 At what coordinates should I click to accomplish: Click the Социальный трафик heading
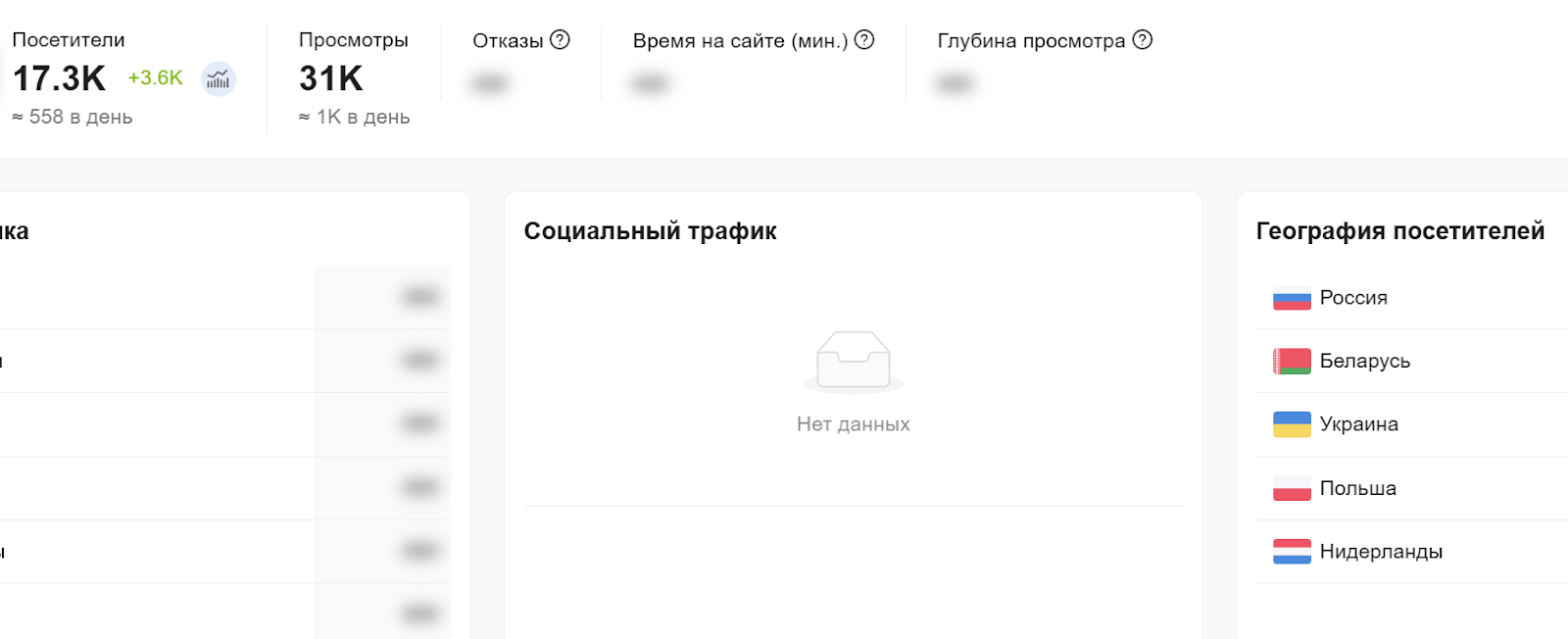coord(651,231)
